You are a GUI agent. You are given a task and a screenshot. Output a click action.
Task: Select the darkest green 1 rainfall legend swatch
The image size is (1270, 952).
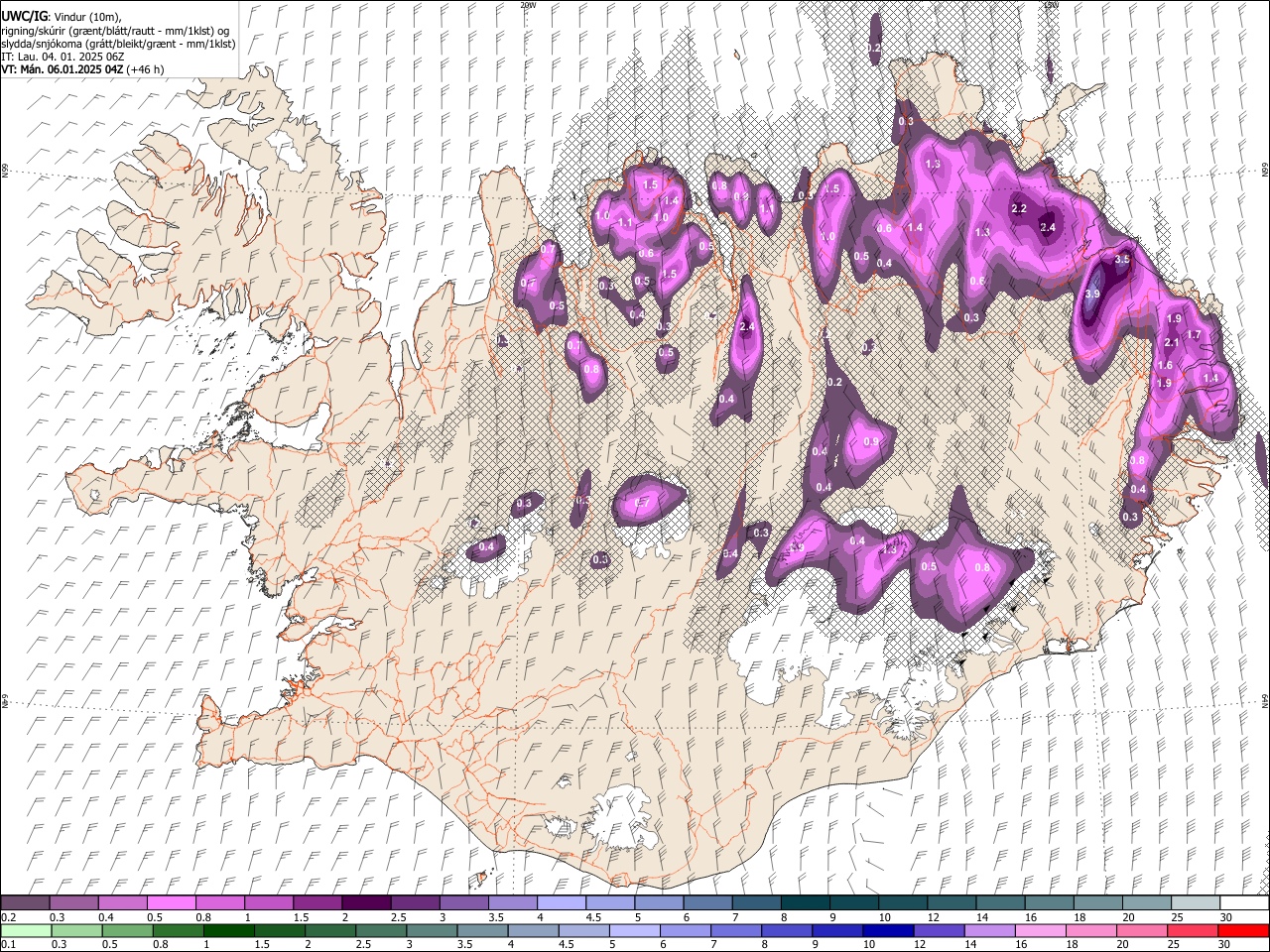click(230, 931)
